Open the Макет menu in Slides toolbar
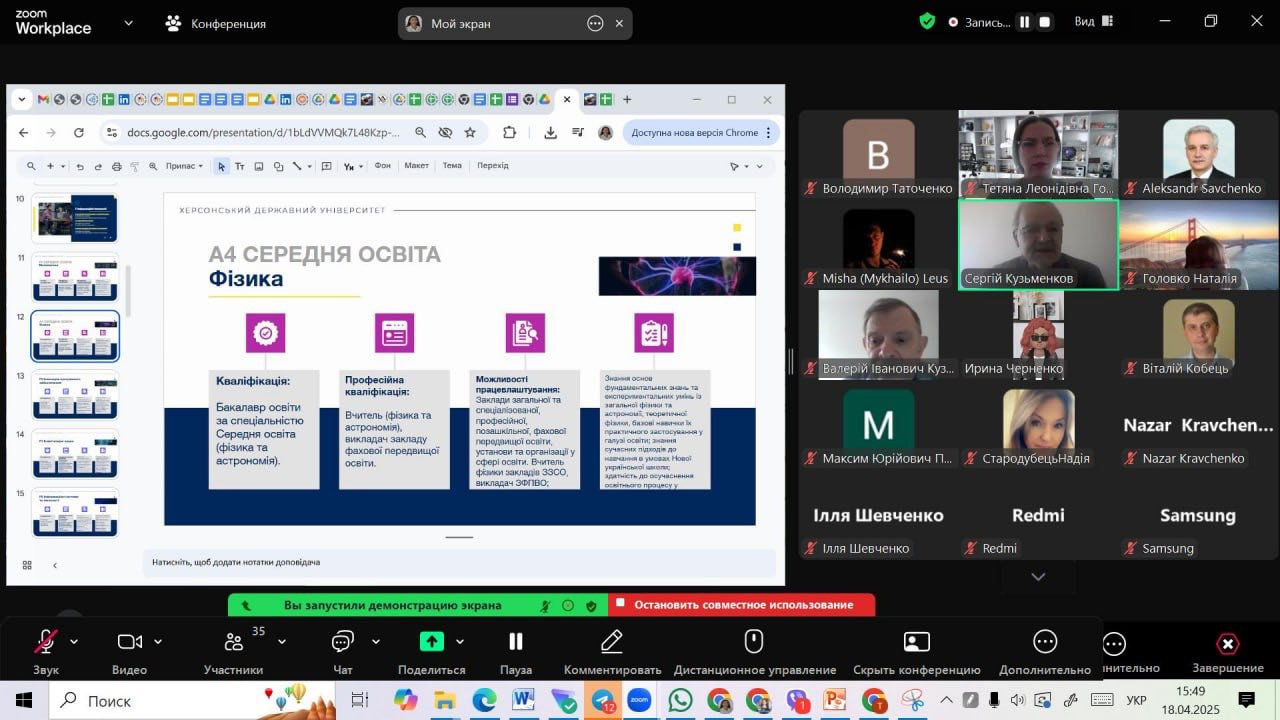Viewport: 1280px width, 720px height. 416,166
